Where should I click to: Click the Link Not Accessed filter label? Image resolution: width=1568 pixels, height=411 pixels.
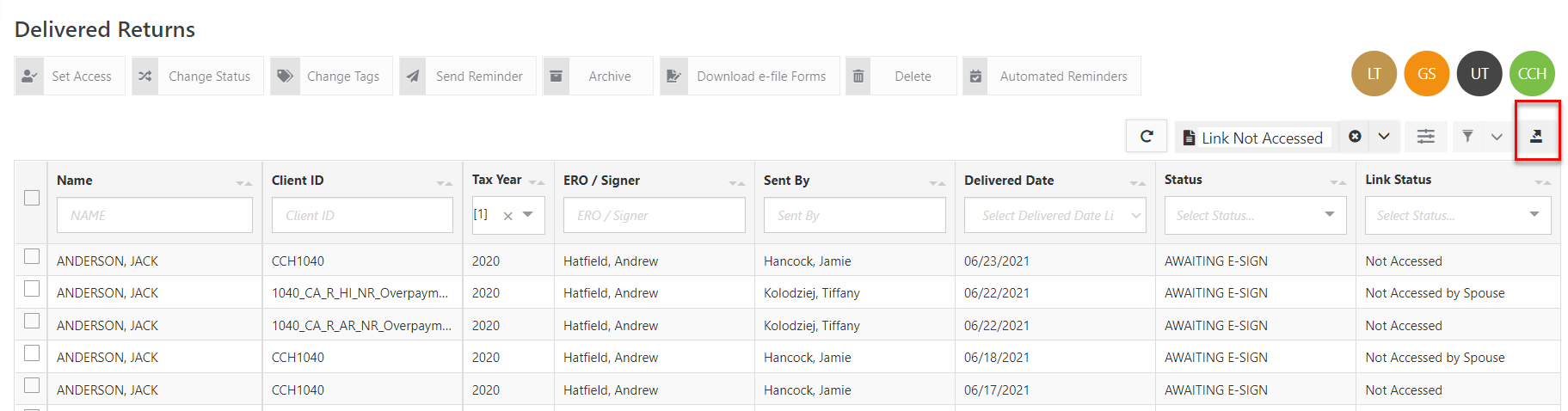pyautogui.click(x=1262, y=138)
